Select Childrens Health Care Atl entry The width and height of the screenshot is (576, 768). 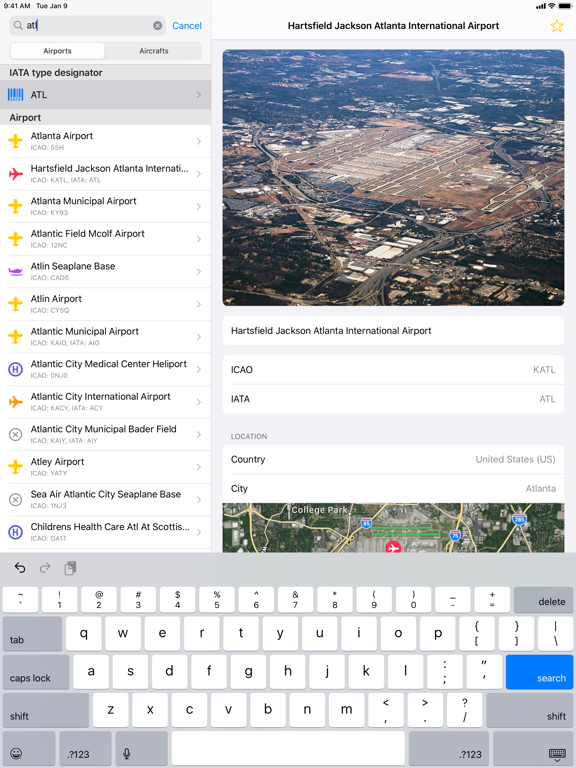tap(105, 532)
